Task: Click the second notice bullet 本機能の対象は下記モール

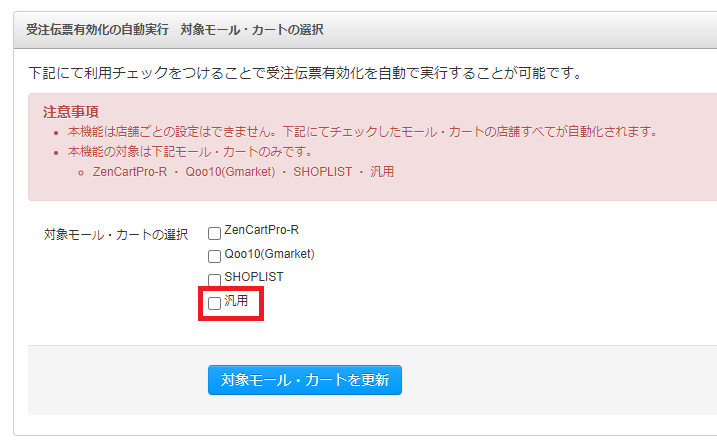Action: point(190,152)
